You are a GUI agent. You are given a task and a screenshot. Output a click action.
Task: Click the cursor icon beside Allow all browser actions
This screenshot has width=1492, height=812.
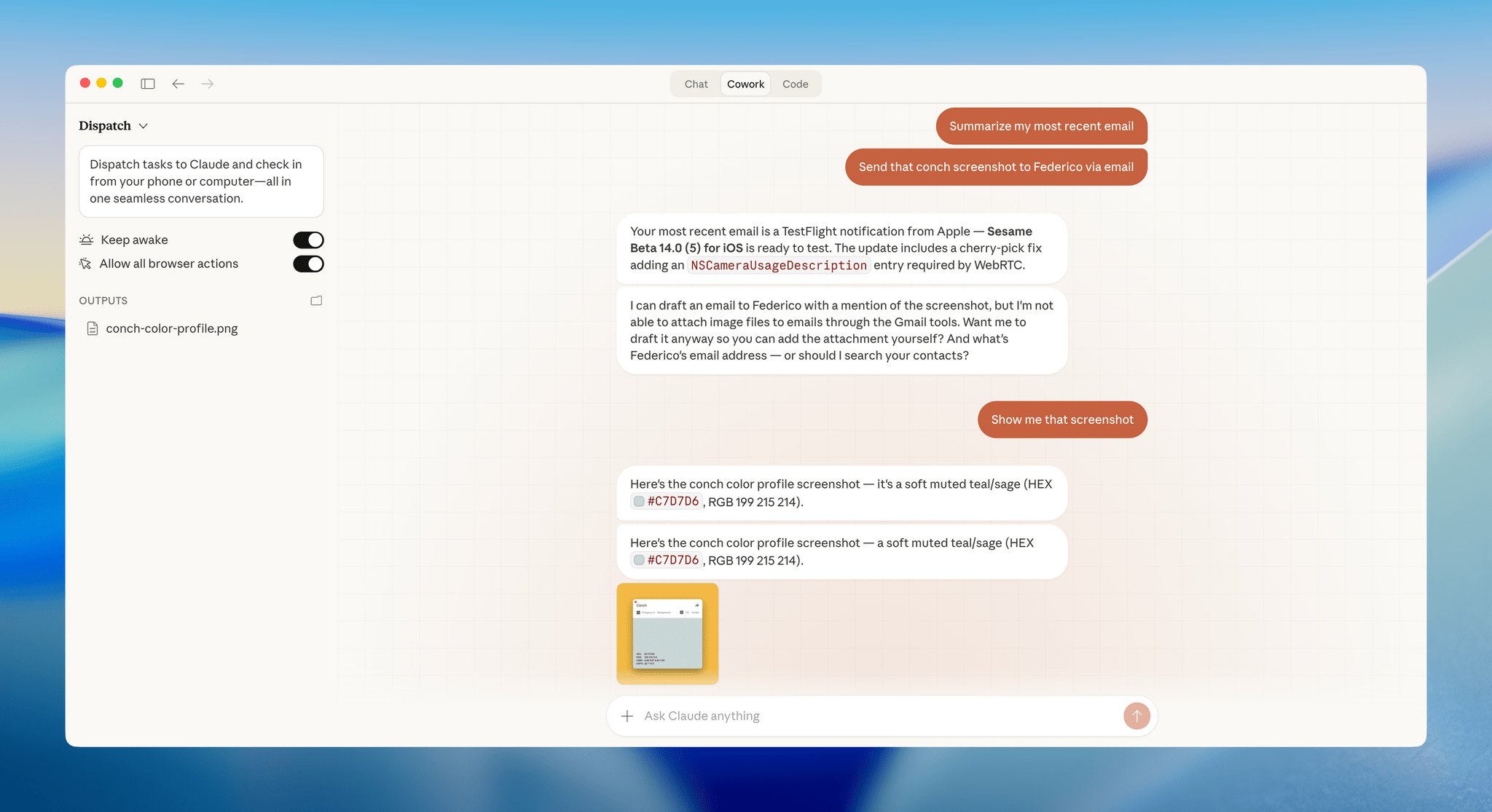click(85, 263)
